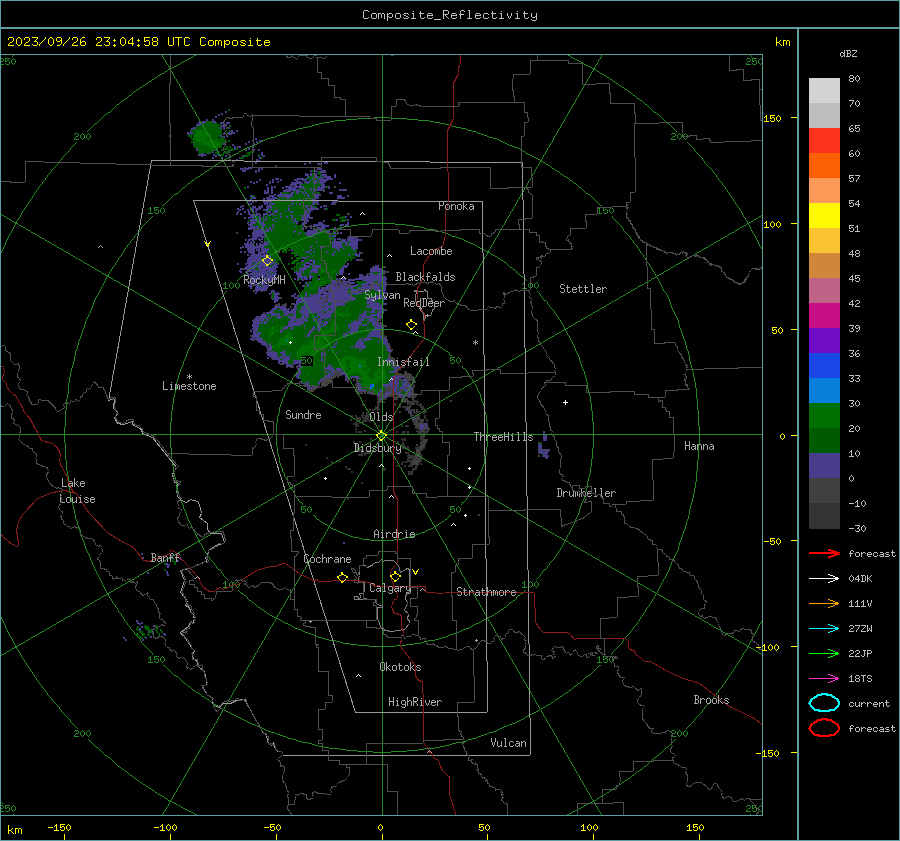Click the Sundre label
Viewport: 900px width, 841px height.
[x=303, y=415]
